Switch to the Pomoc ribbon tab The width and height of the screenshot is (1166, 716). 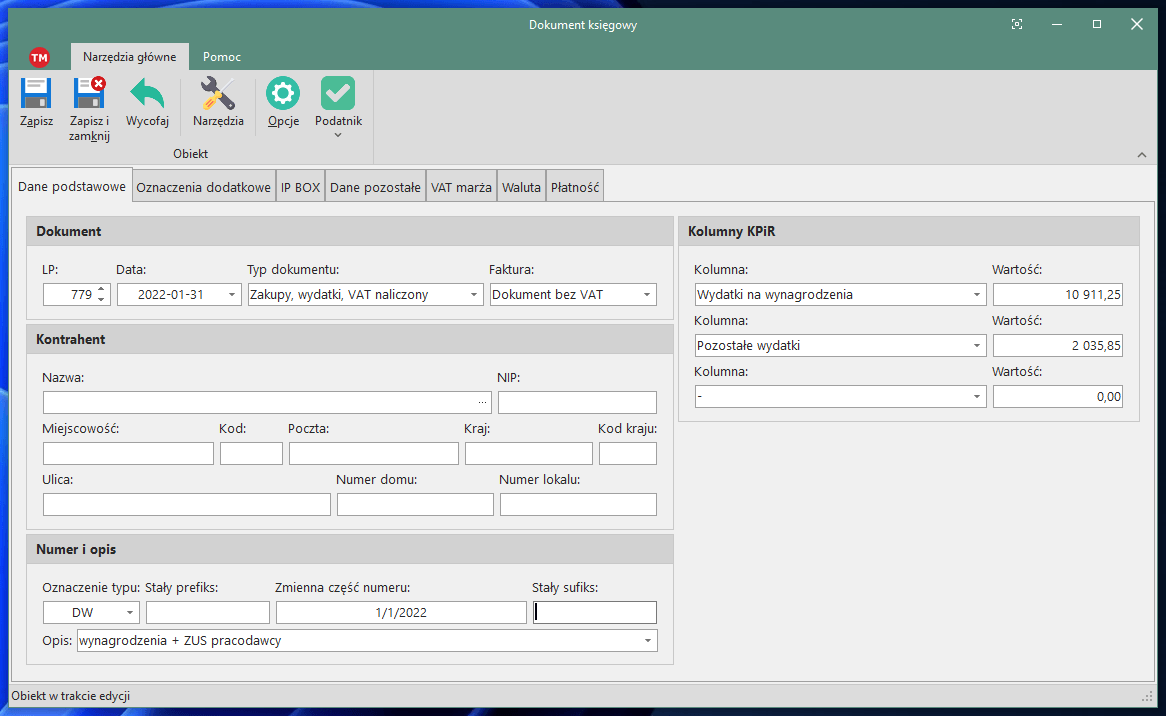222,57
